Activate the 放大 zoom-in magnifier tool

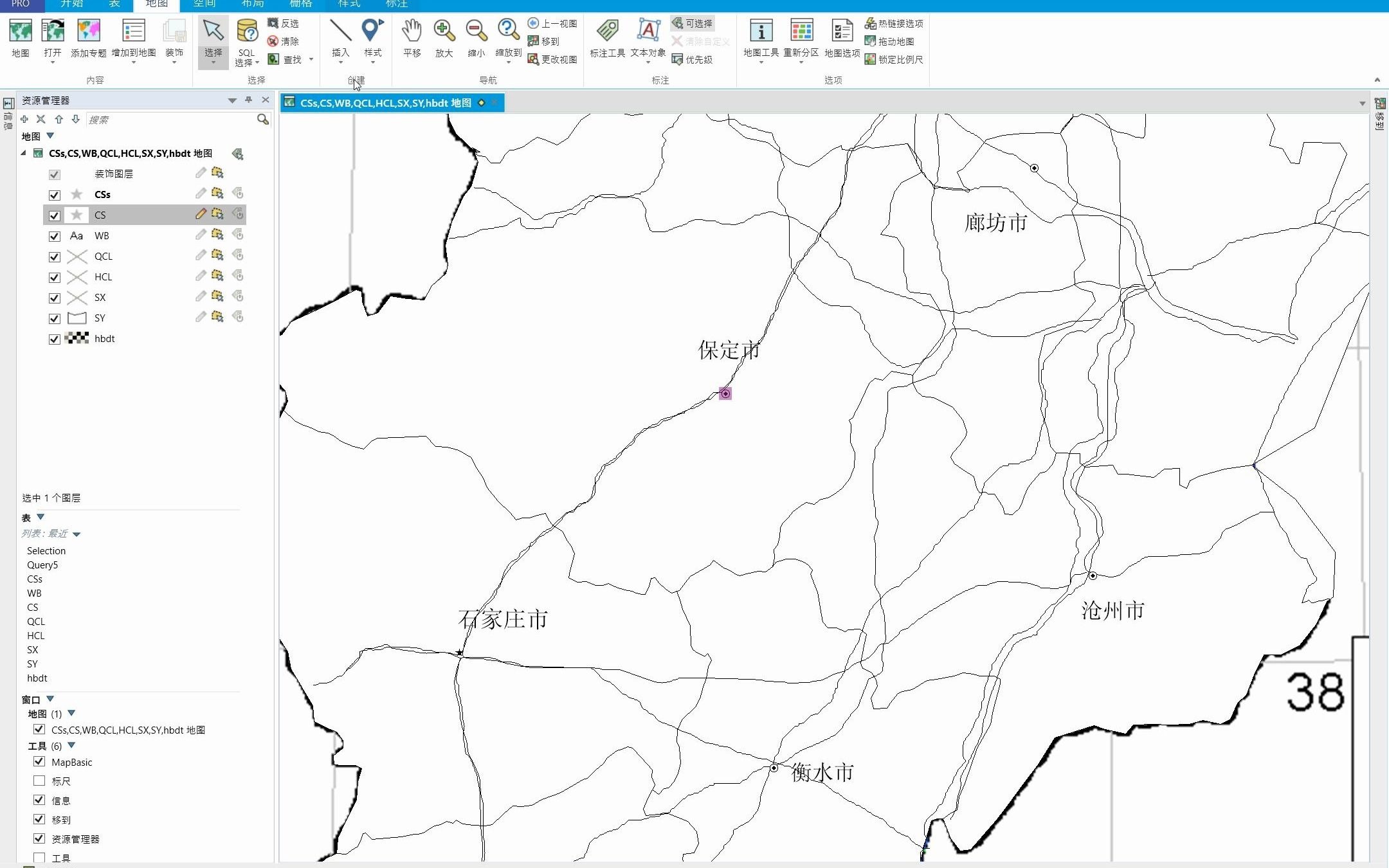click(x=444, y=39)
